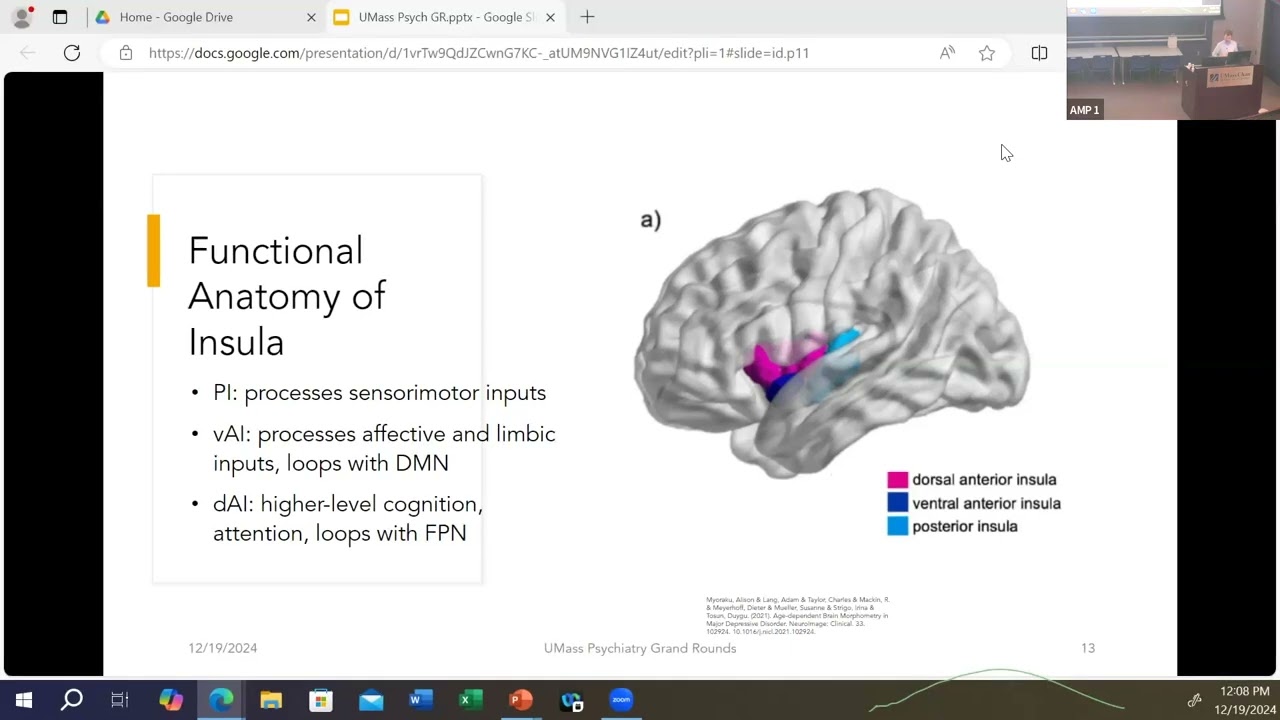Launch Word from the taskbar

coord(421,700)
